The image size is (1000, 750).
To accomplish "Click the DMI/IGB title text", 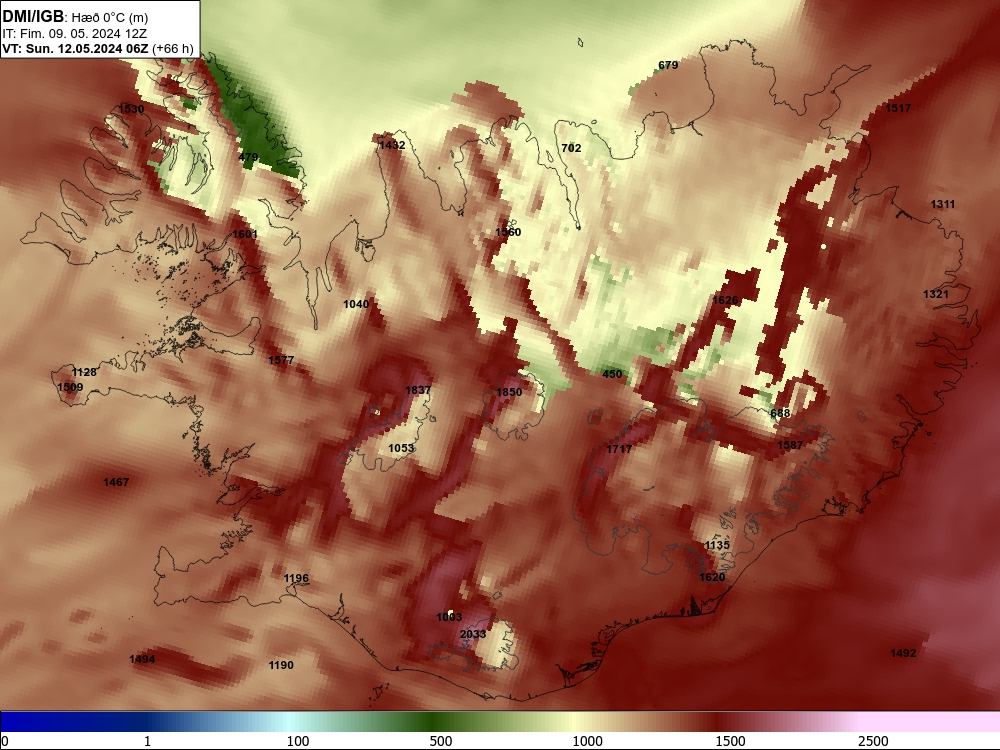I will point(33,17).
